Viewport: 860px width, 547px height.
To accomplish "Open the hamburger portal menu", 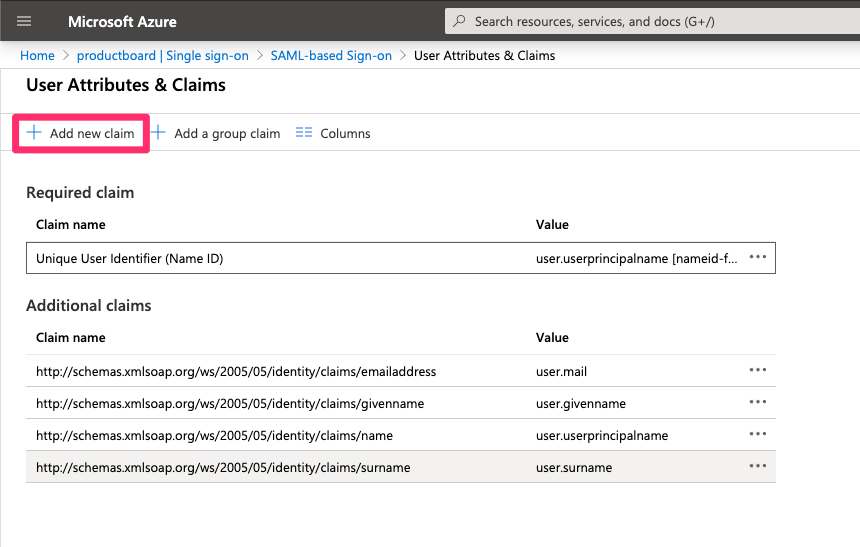I will pos(24,21).
